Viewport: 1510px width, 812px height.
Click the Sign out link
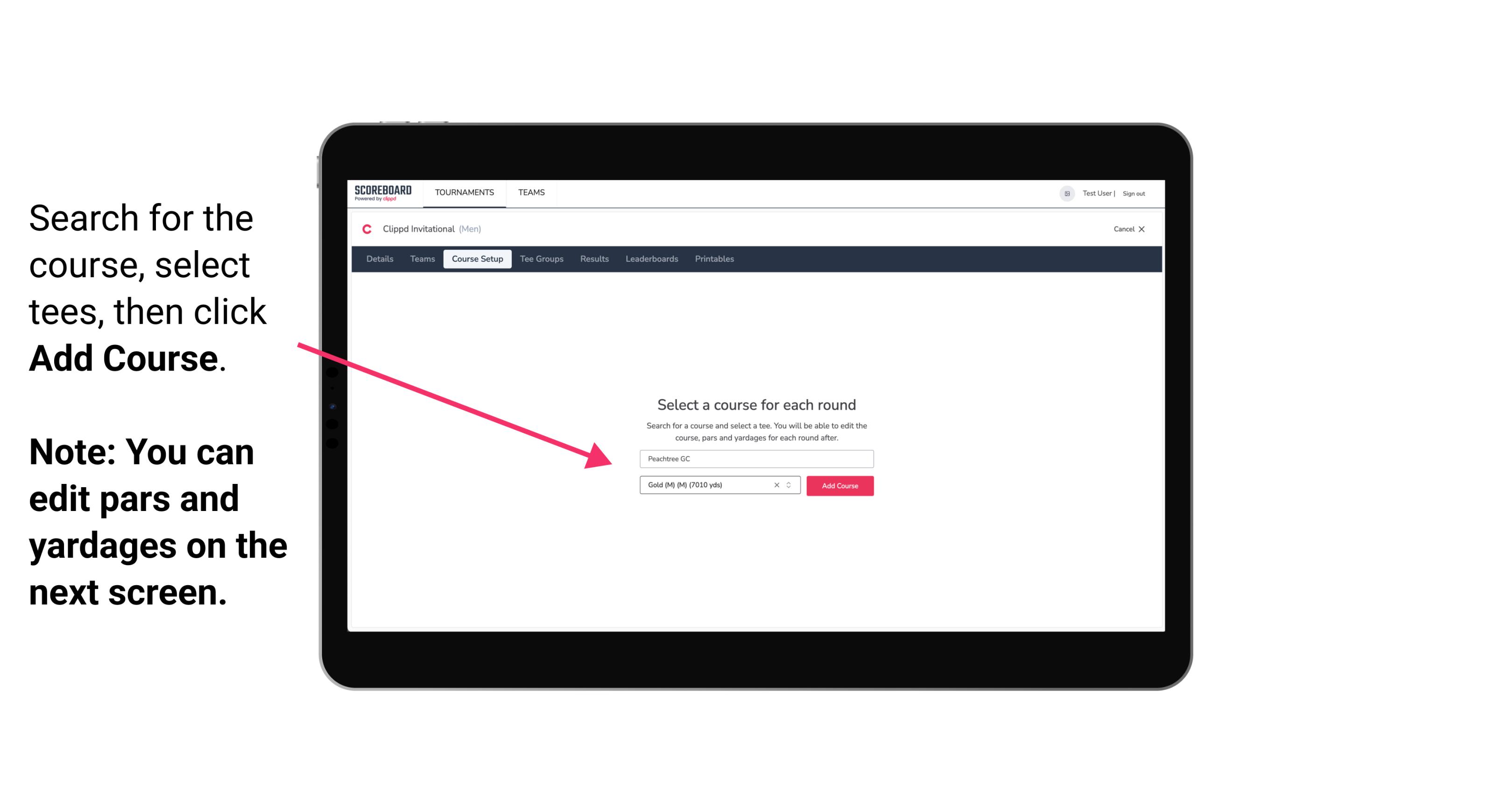point(1133,193)
